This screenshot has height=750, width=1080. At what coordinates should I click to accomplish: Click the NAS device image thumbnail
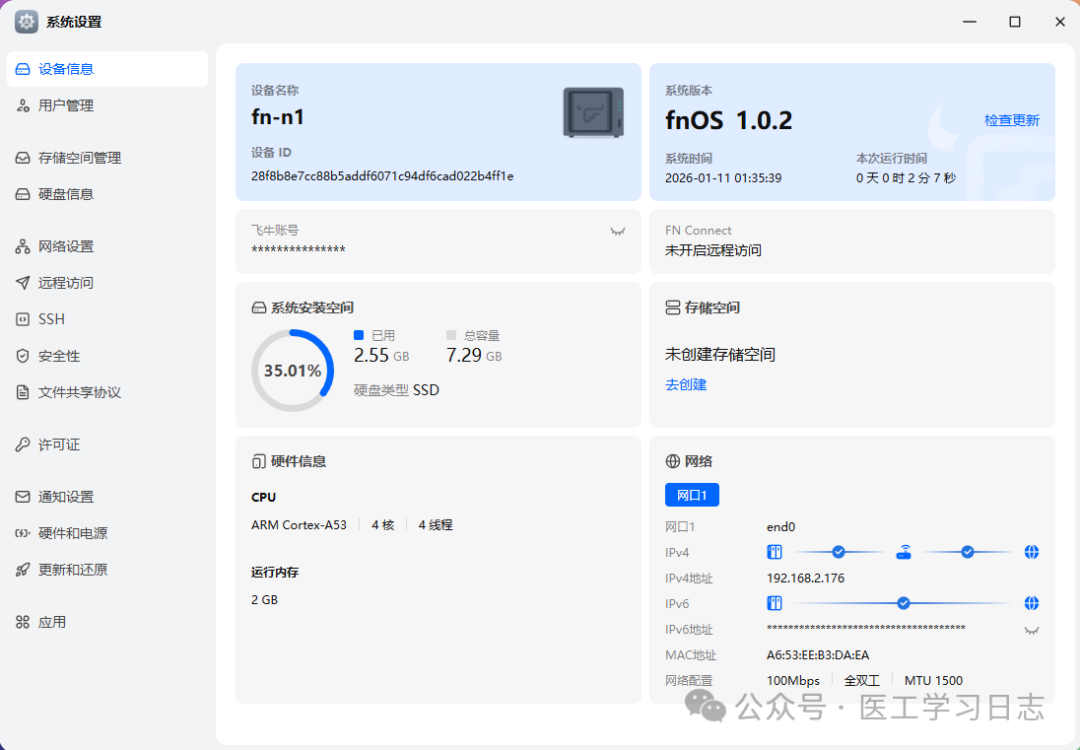(593, 113)
